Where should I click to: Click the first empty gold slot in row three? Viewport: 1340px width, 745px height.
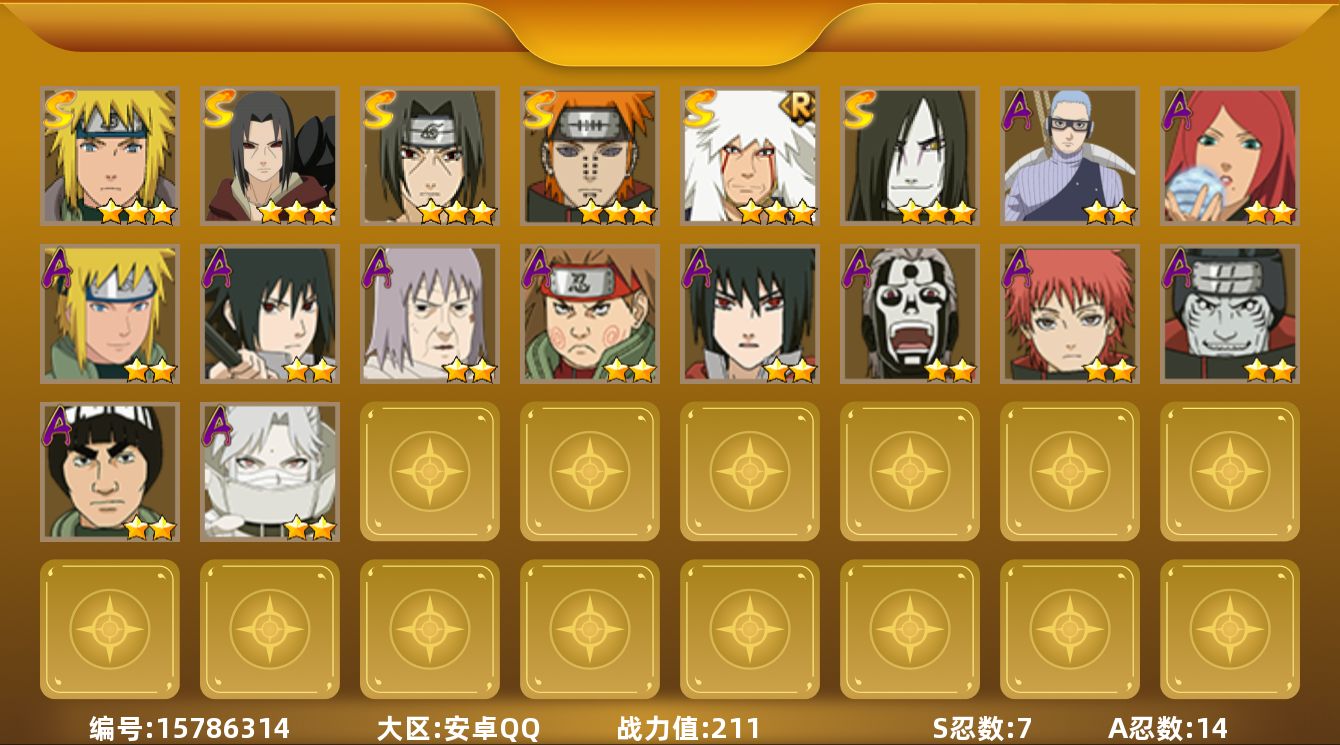coord(430,472)
